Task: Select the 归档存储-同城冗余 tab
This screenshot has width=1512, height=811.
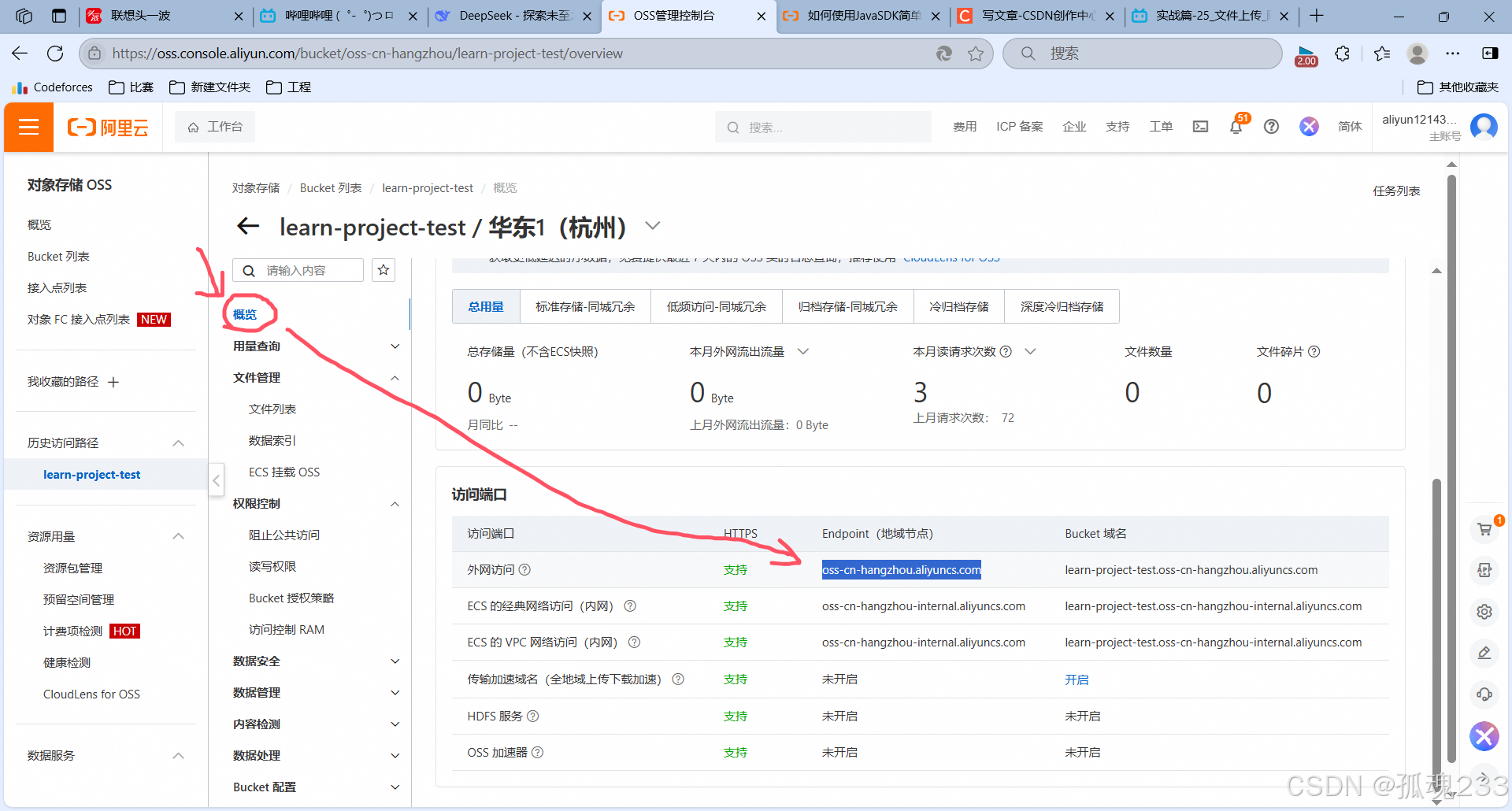Action: [x=848, y=306]
